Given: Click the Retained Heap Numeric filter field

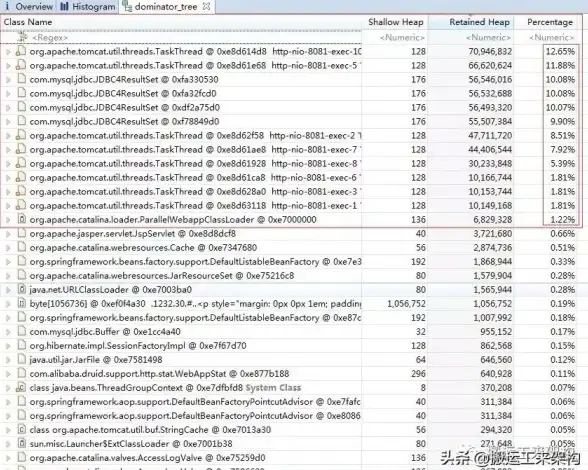Looking at the screenshot, I should [x=488, y=38].
